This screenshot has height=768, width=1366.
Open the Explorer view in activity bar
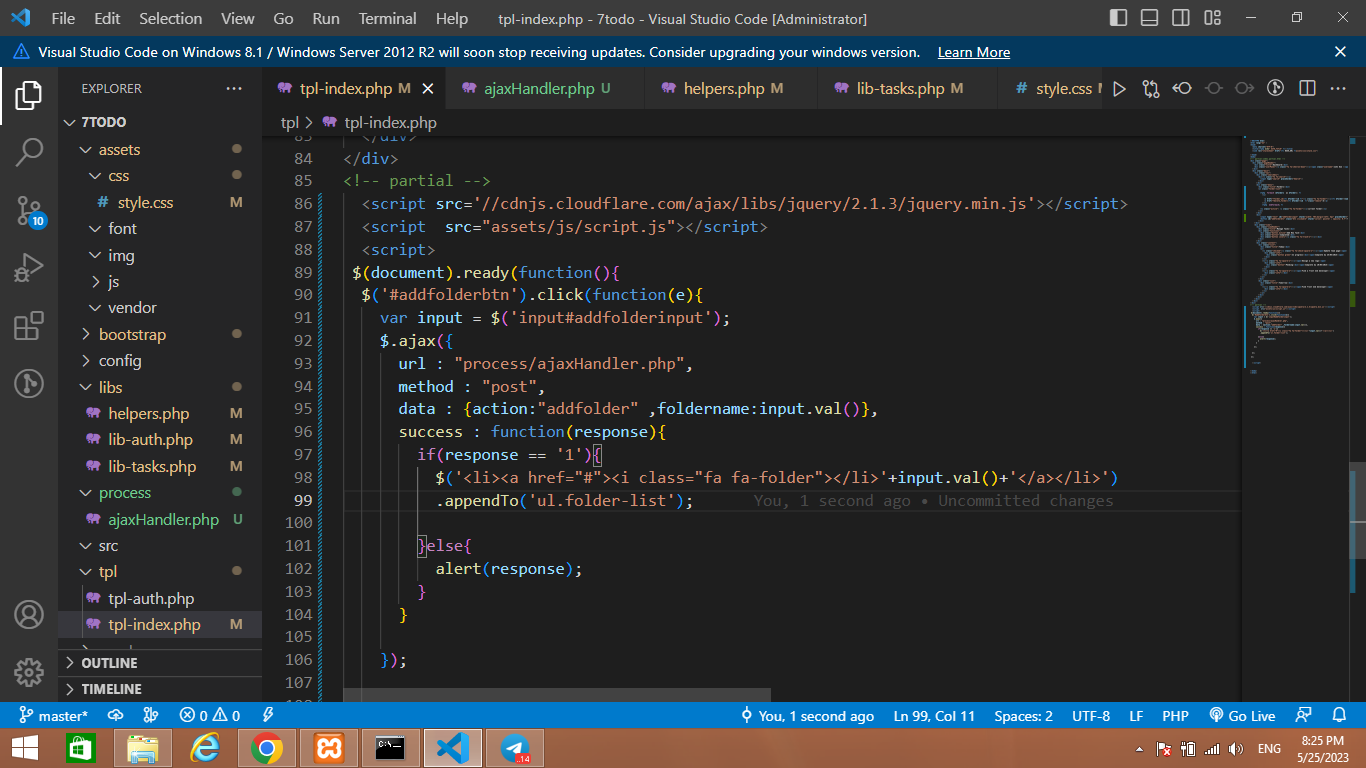pos(29,96)
